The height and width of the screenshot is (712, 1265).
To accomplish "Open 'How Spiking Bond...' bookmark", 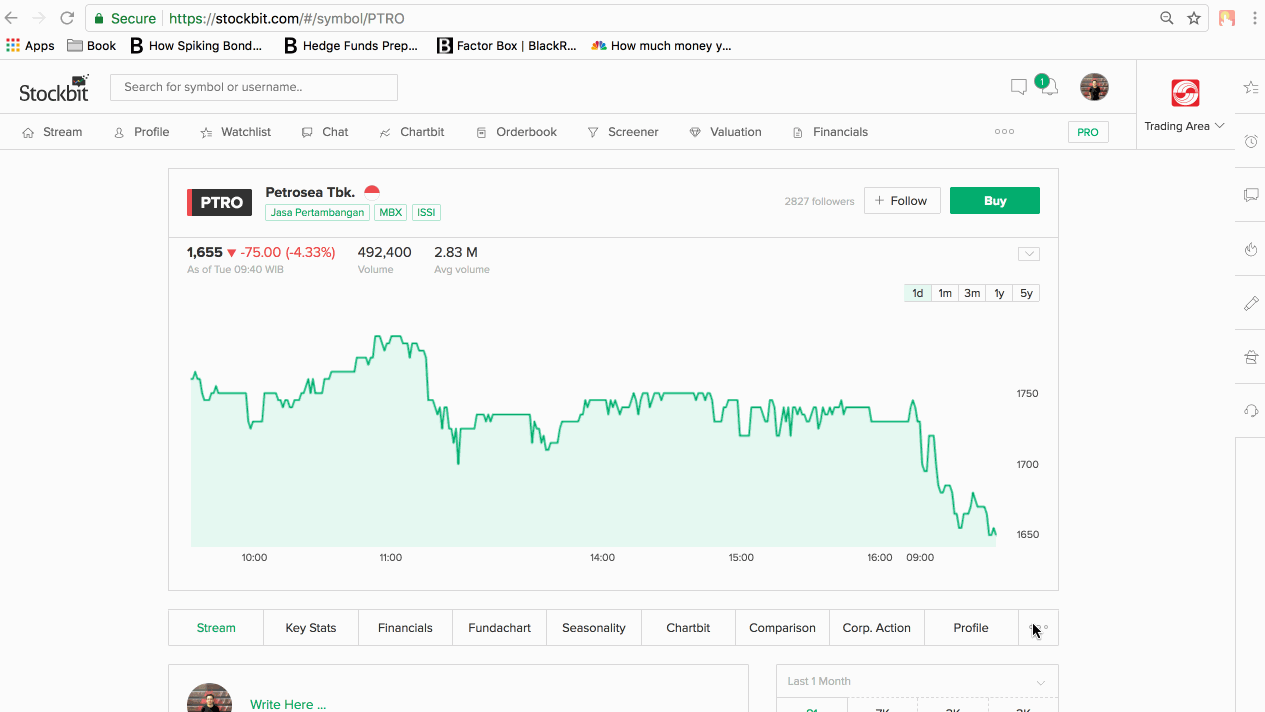I will (x=196, y=46).
